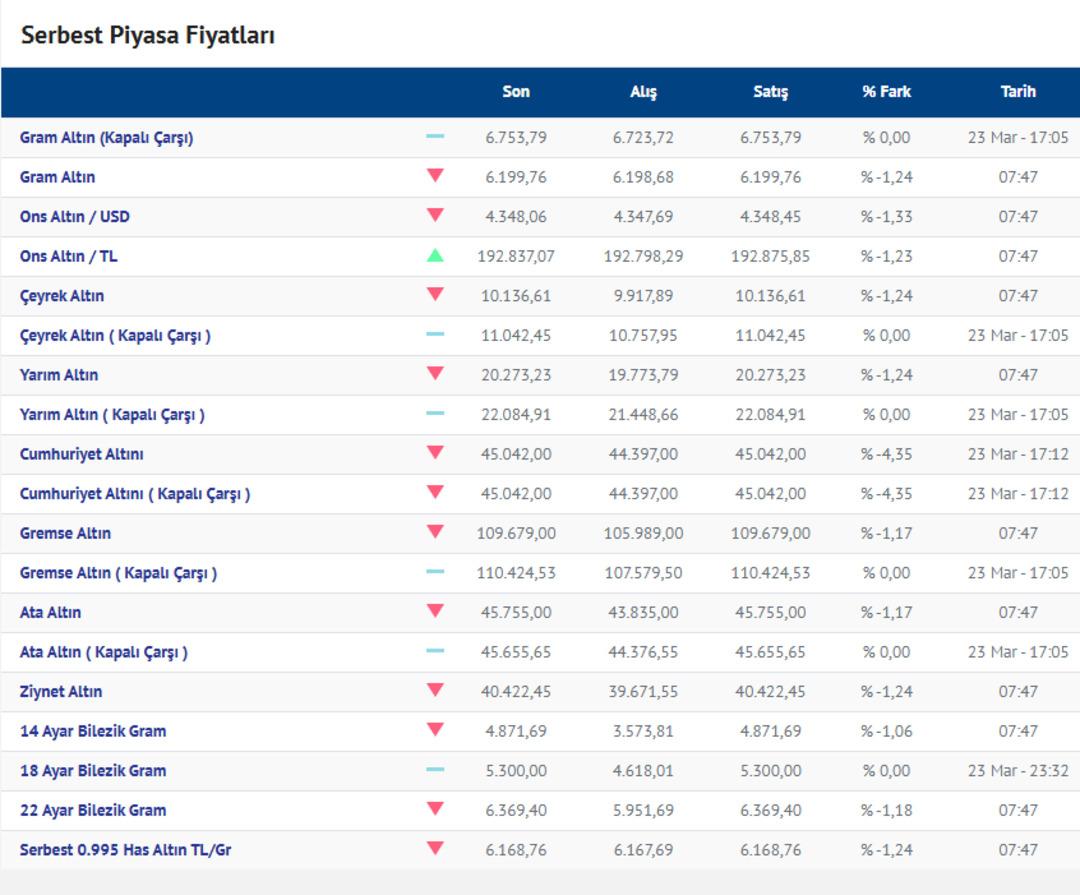Open the Gram Altın (Kapalı Çarşı) link
The image size is (1080, 895).
(106, 138)
